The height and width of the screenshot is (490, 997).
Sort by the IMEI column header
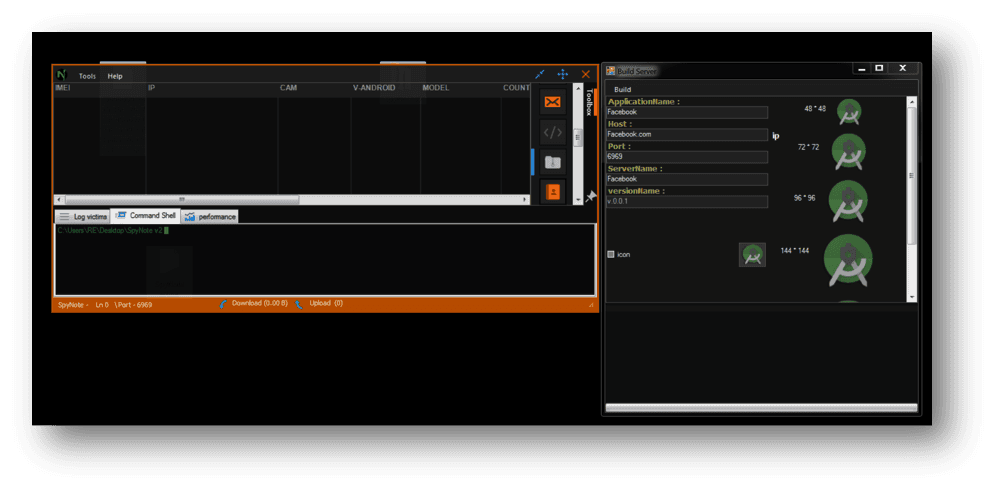tap(63, 88)
